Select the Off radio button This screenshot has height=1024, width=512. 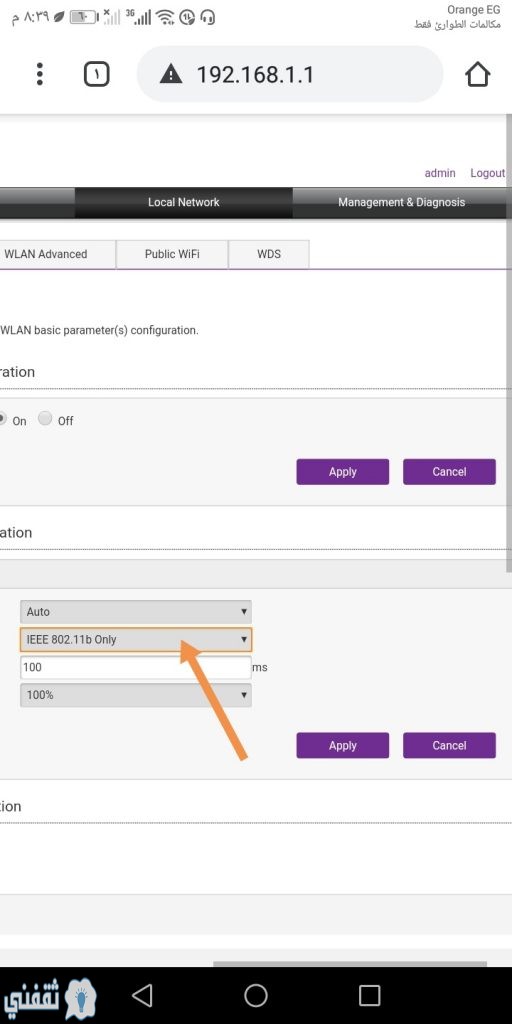[x=44, y=419]
